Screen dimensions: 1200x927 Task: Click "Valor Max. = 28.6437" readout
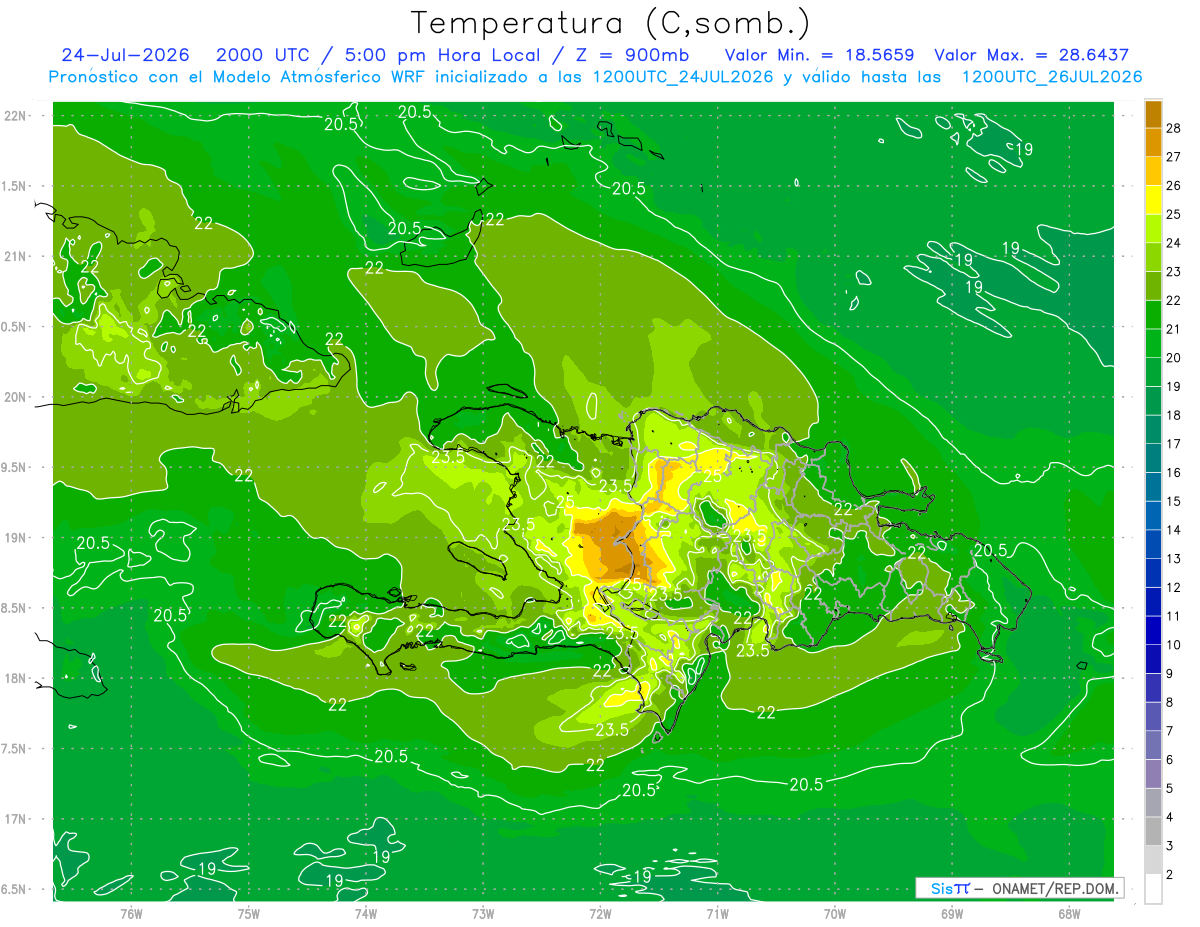point(1032,55)
